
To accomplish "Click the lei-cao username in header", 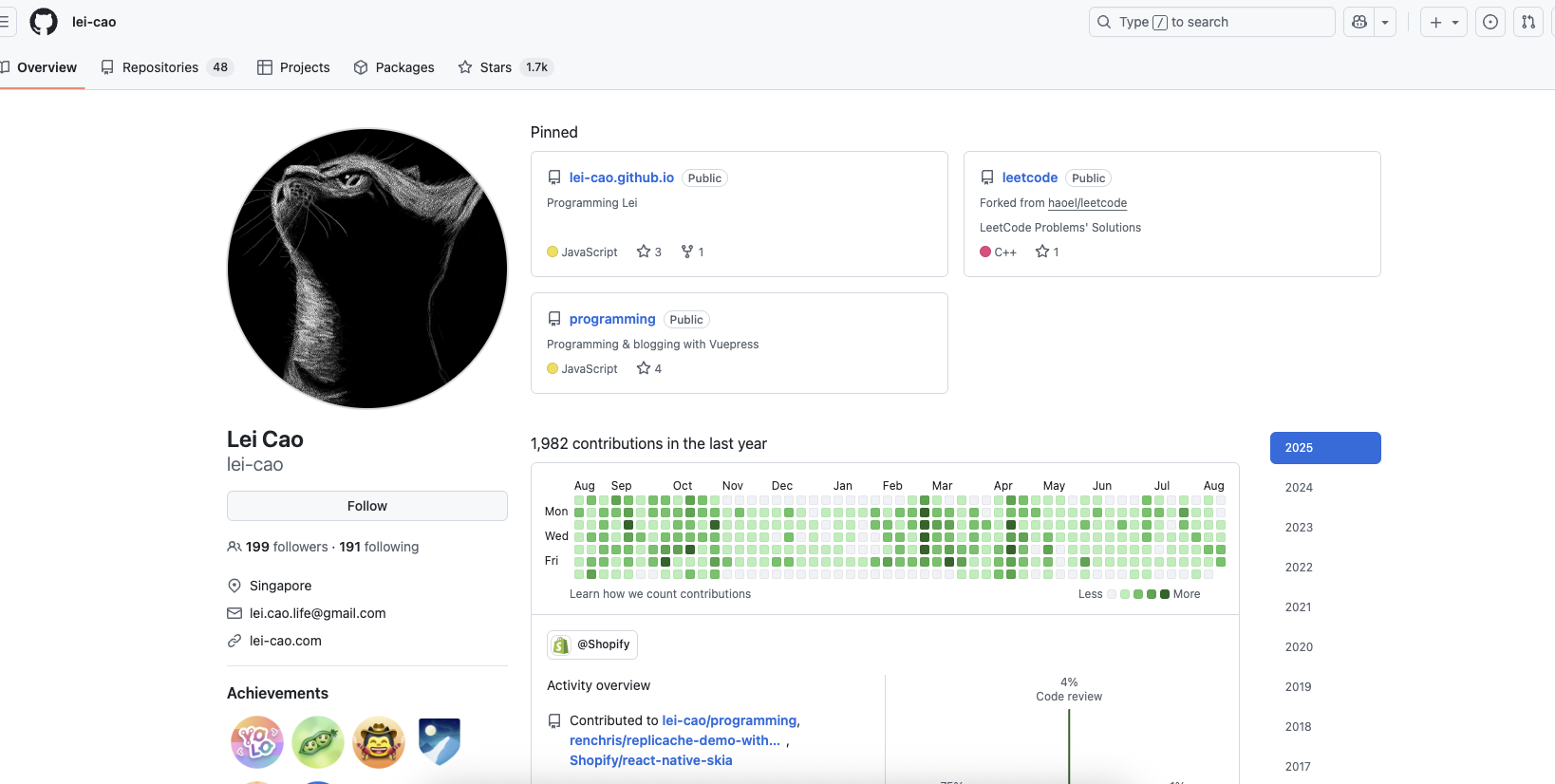I will [x=94, y=22].
